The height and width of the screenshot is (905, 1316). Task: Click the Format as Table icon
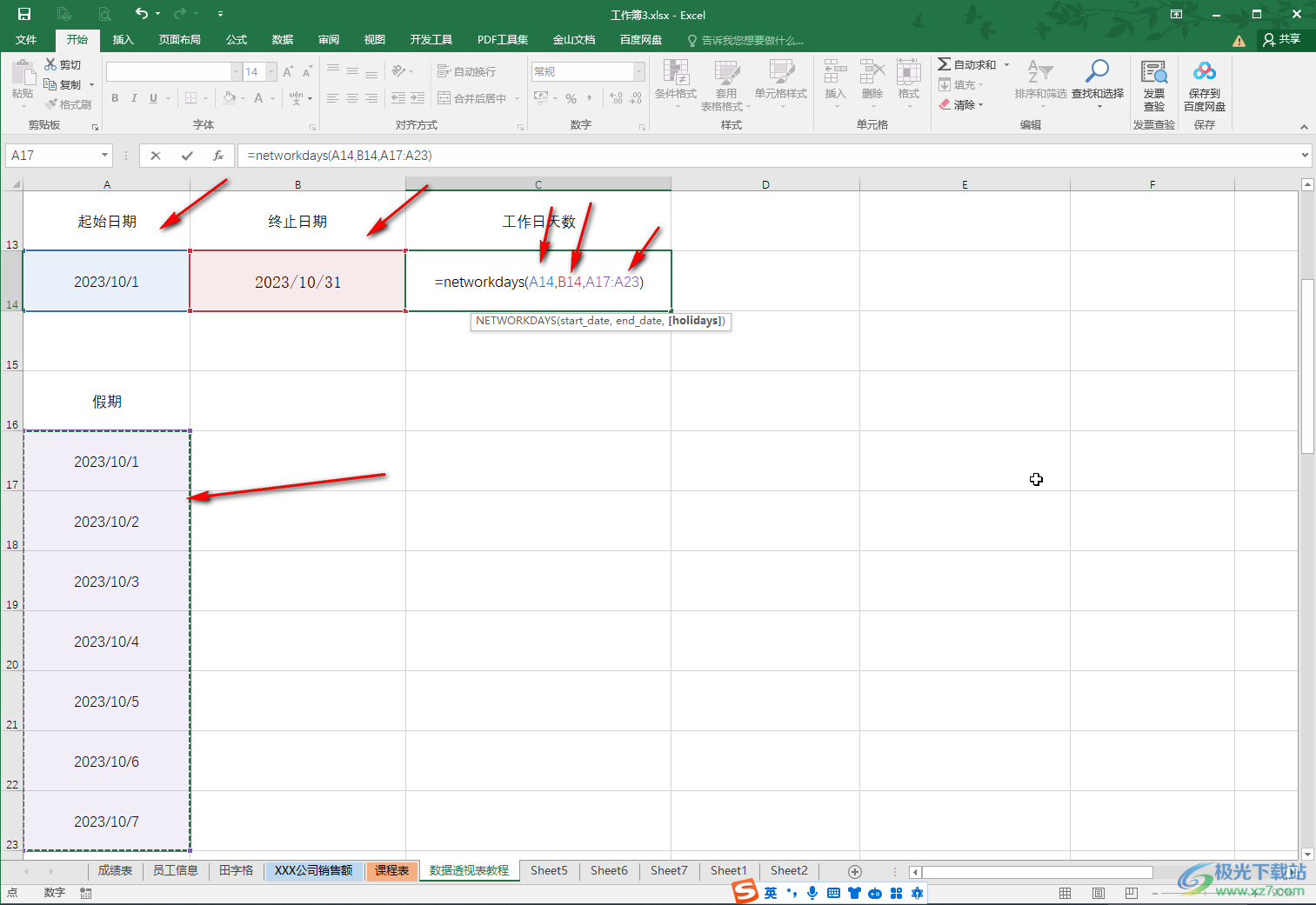click(x=726, y=73)
